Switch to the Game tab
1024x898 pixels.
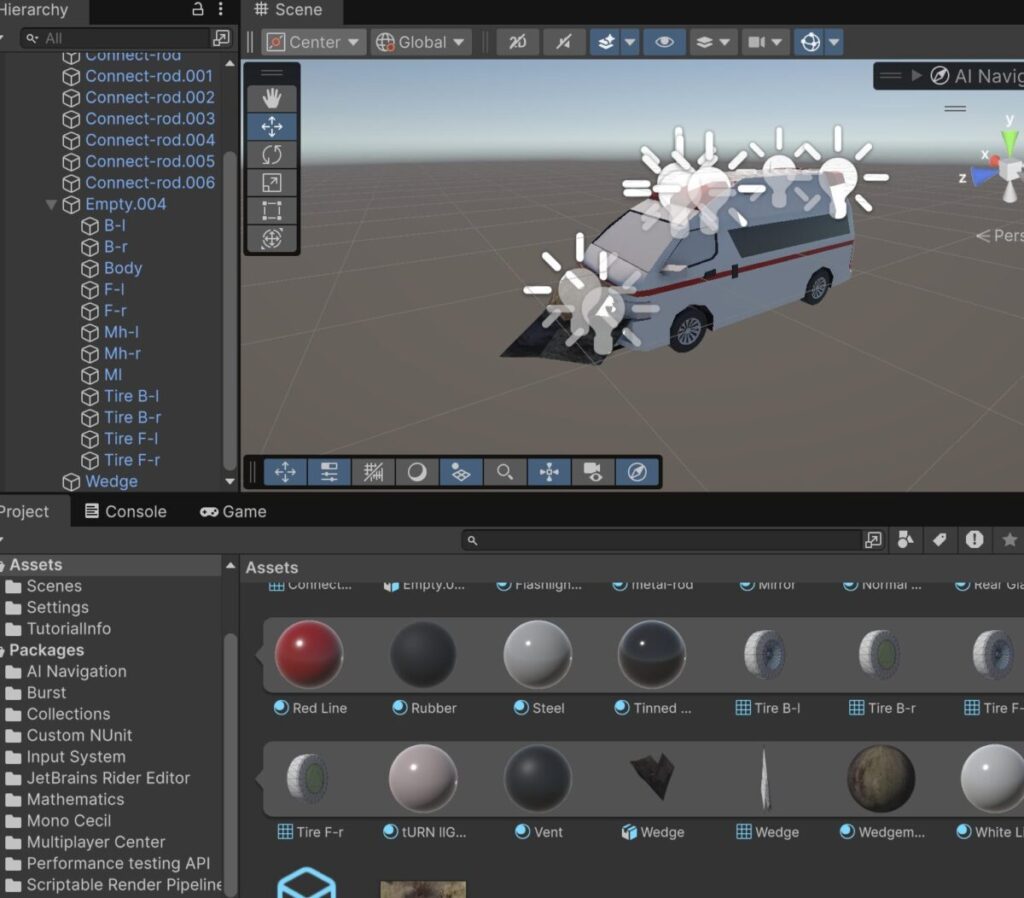pyautogui.click(x=233, y=511)
